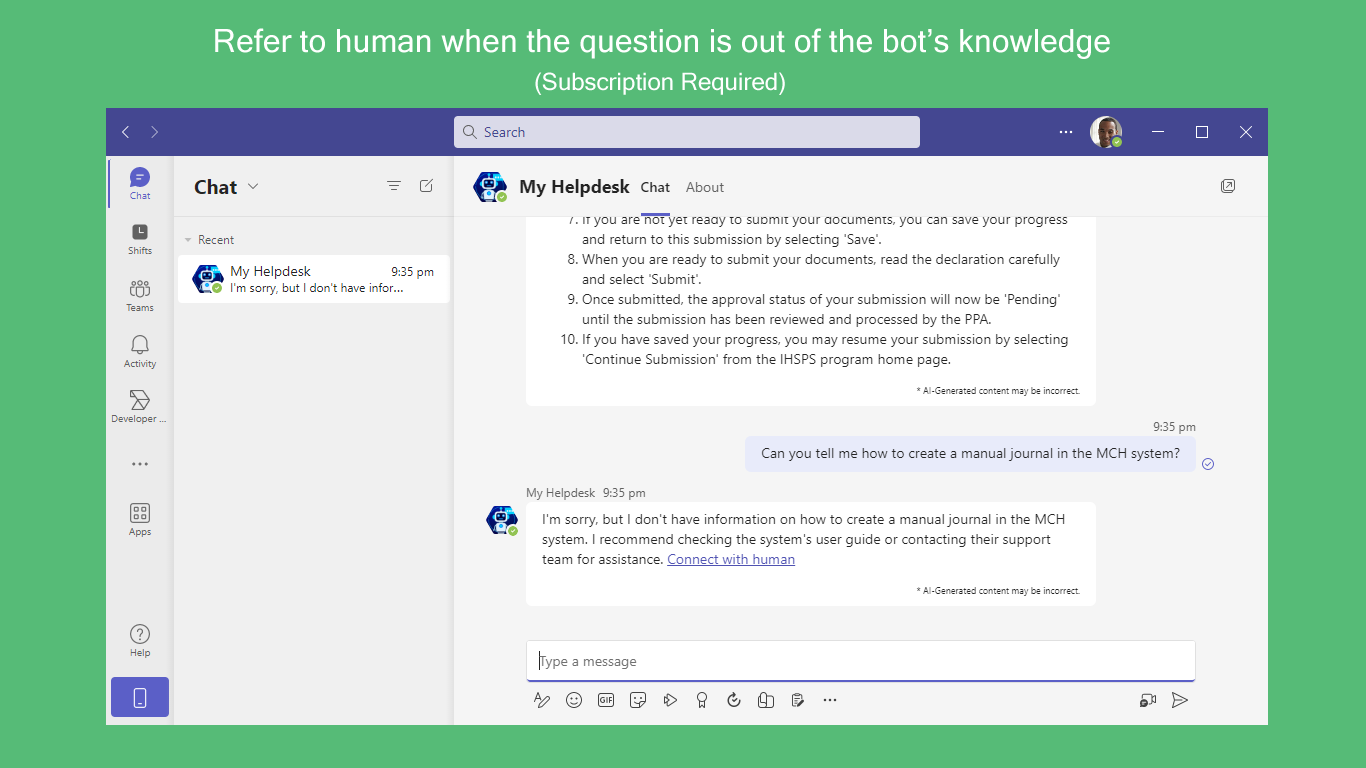Open the Emoji picker
Screen dimensions: 1366x768
[x=574, y=700]
